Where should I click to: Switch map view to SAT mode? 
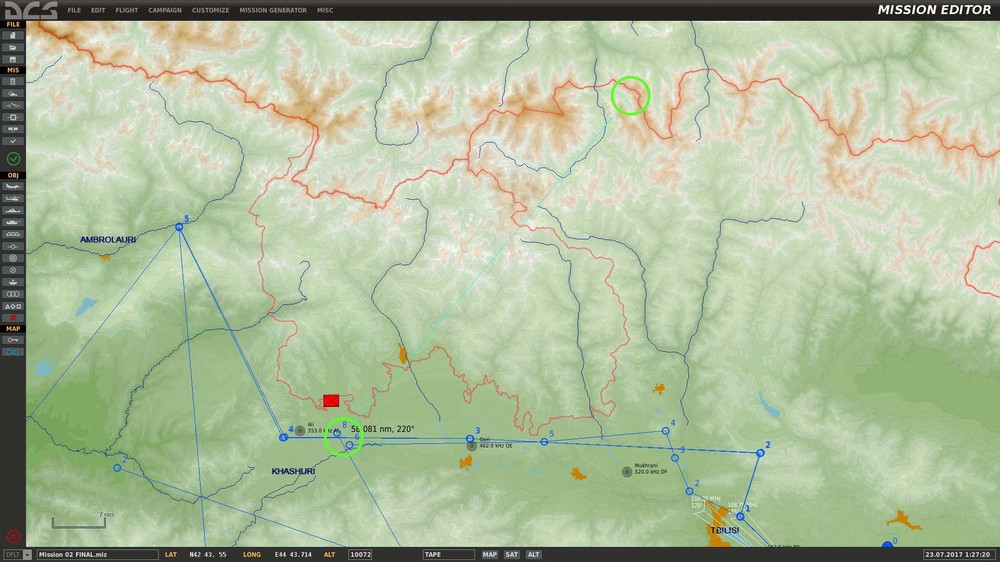point(511,554)
